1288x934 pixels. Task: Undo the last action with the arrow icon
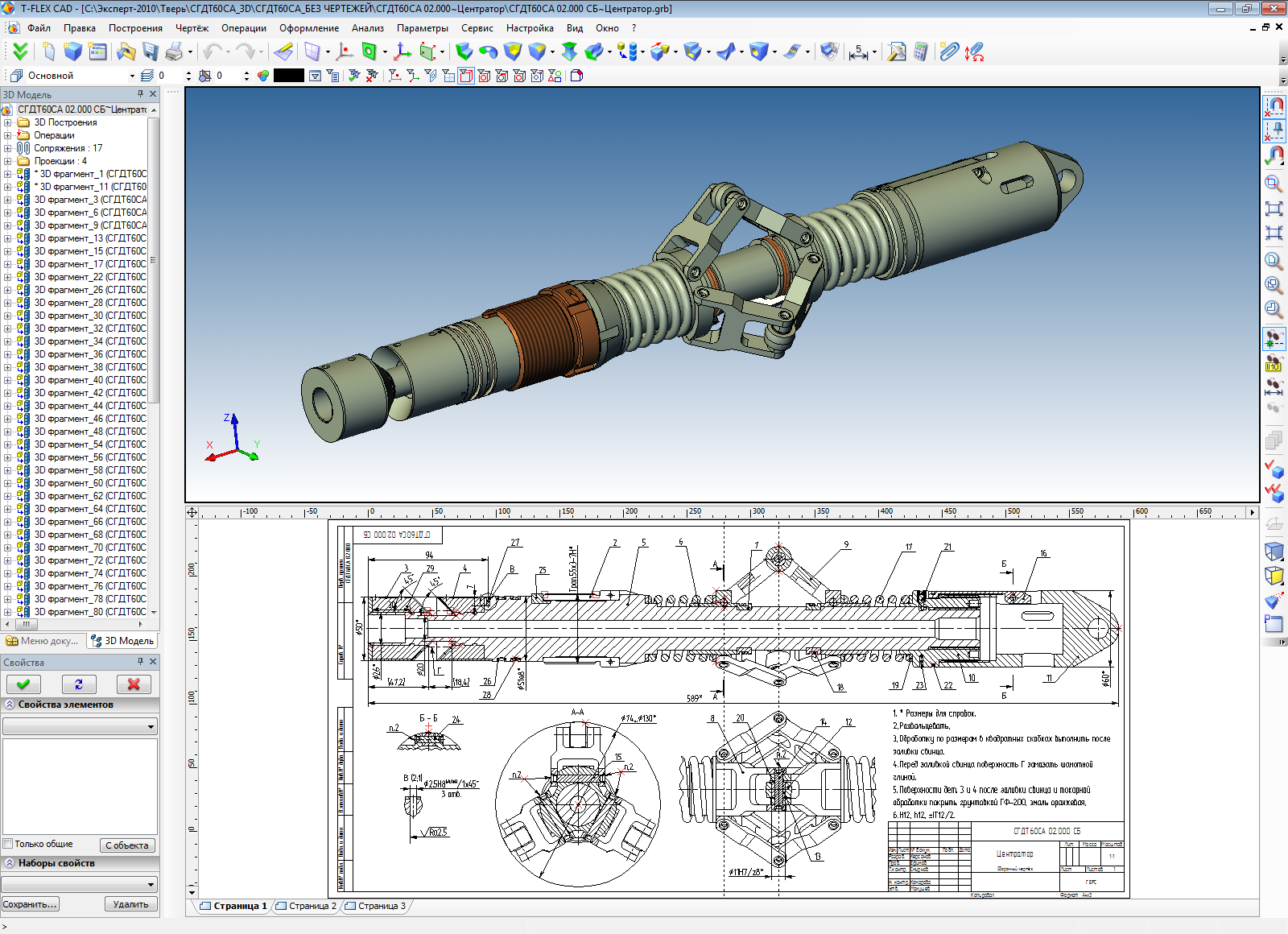[213, 52]
